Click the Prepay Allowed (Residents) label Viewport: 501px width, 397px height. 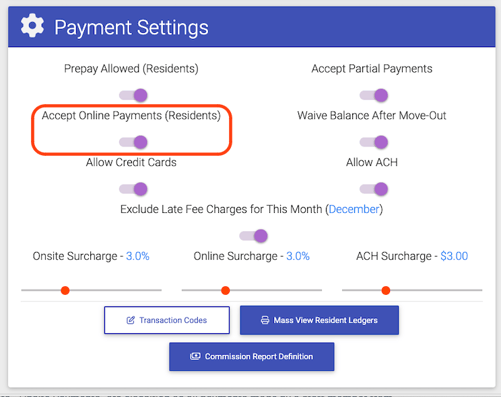pyautogui.click(x=131, y=69)
